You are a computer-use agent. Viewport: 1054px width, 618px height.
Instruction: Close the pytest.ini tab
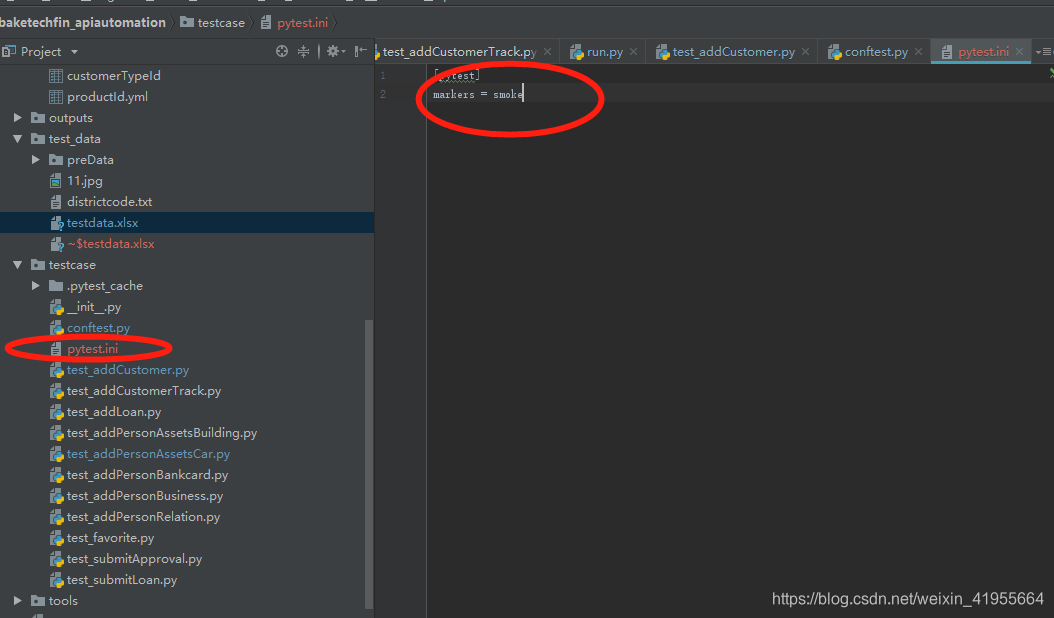coord(1020,52)
